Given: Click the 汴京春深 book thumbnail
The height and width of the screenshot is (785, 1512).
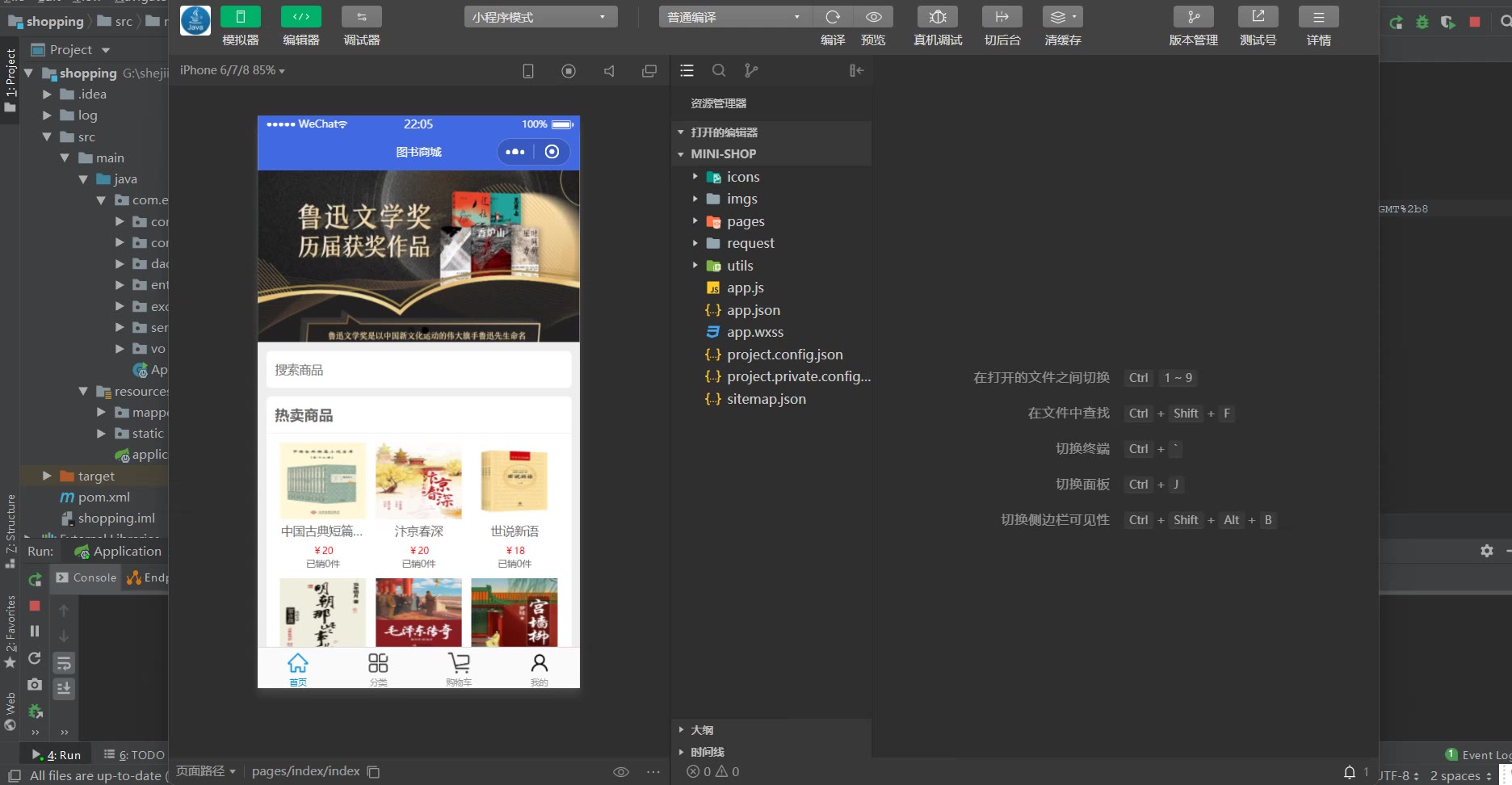Looking at the screenshot, I should (418, 481).
